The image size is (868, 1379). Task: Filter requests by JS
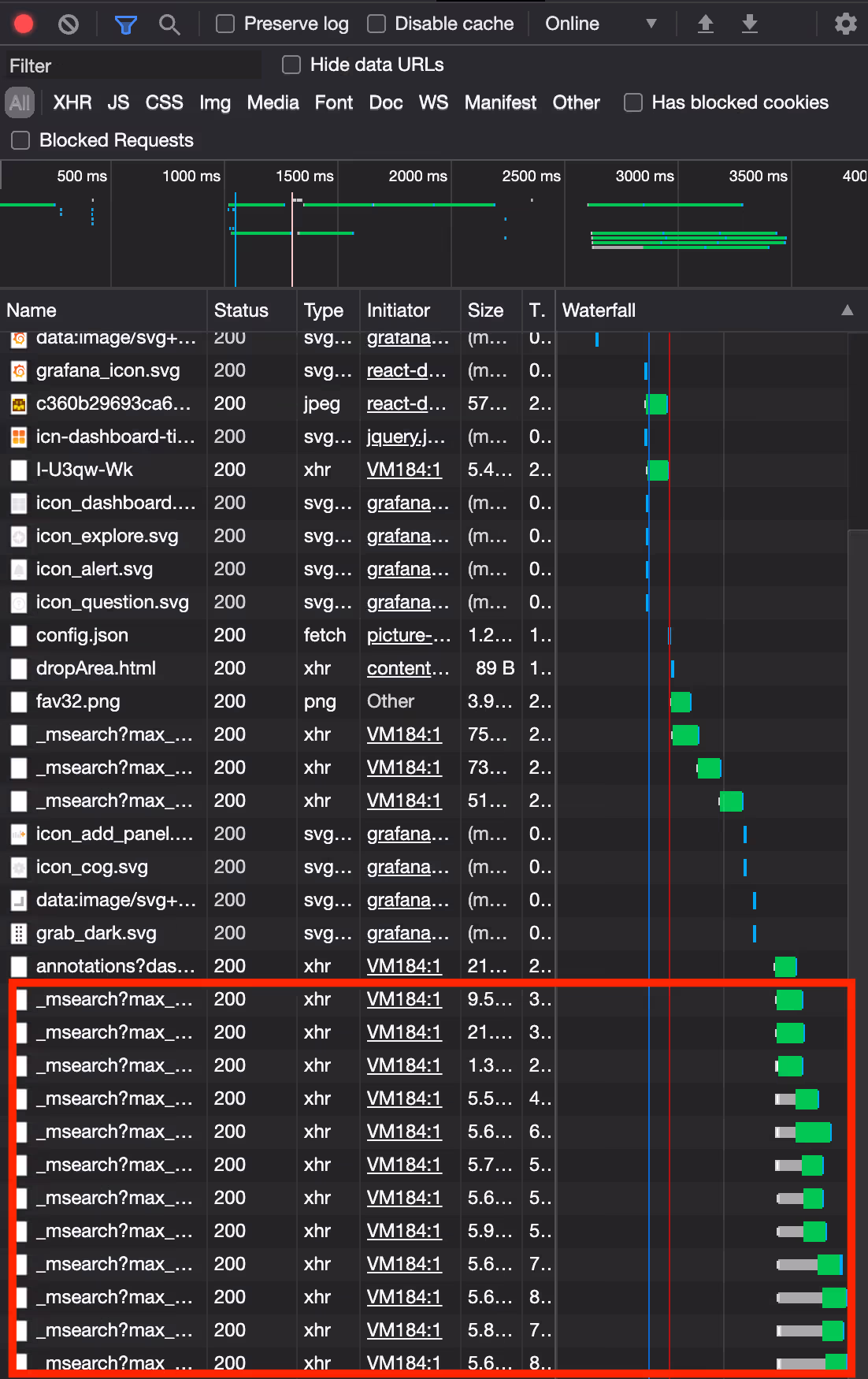118,102
